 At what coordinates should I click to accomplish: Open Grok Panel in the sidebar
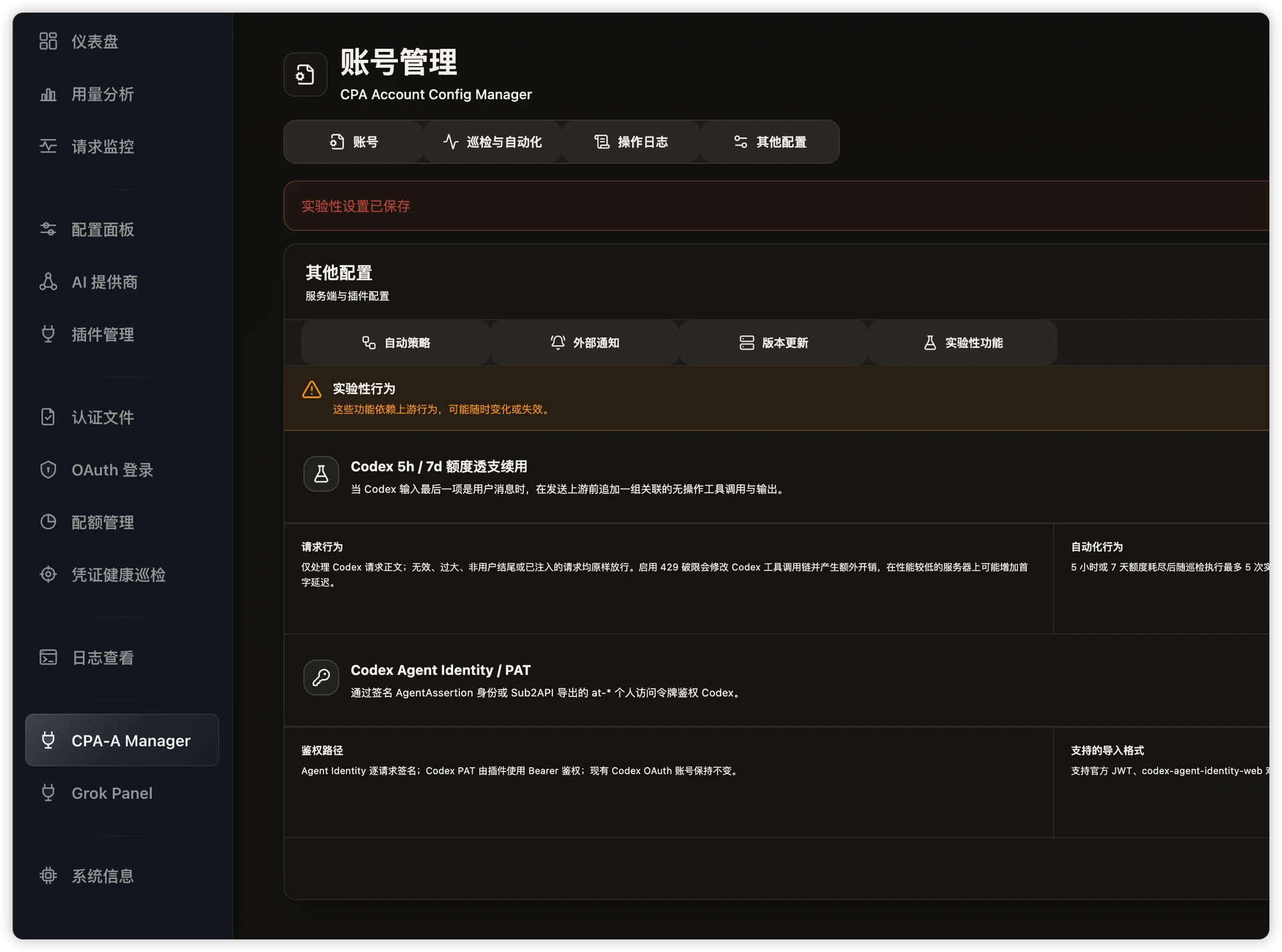point(122,793)
